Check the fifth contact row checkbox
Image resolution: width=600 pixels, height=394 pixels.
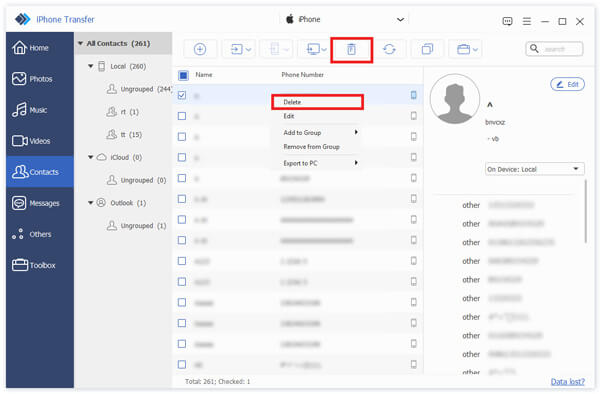click(182, 178)
